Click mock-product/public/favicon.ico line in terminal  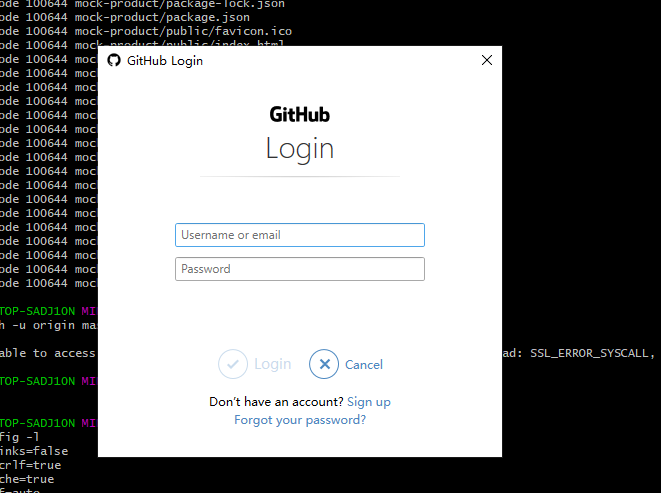point(146,31)
